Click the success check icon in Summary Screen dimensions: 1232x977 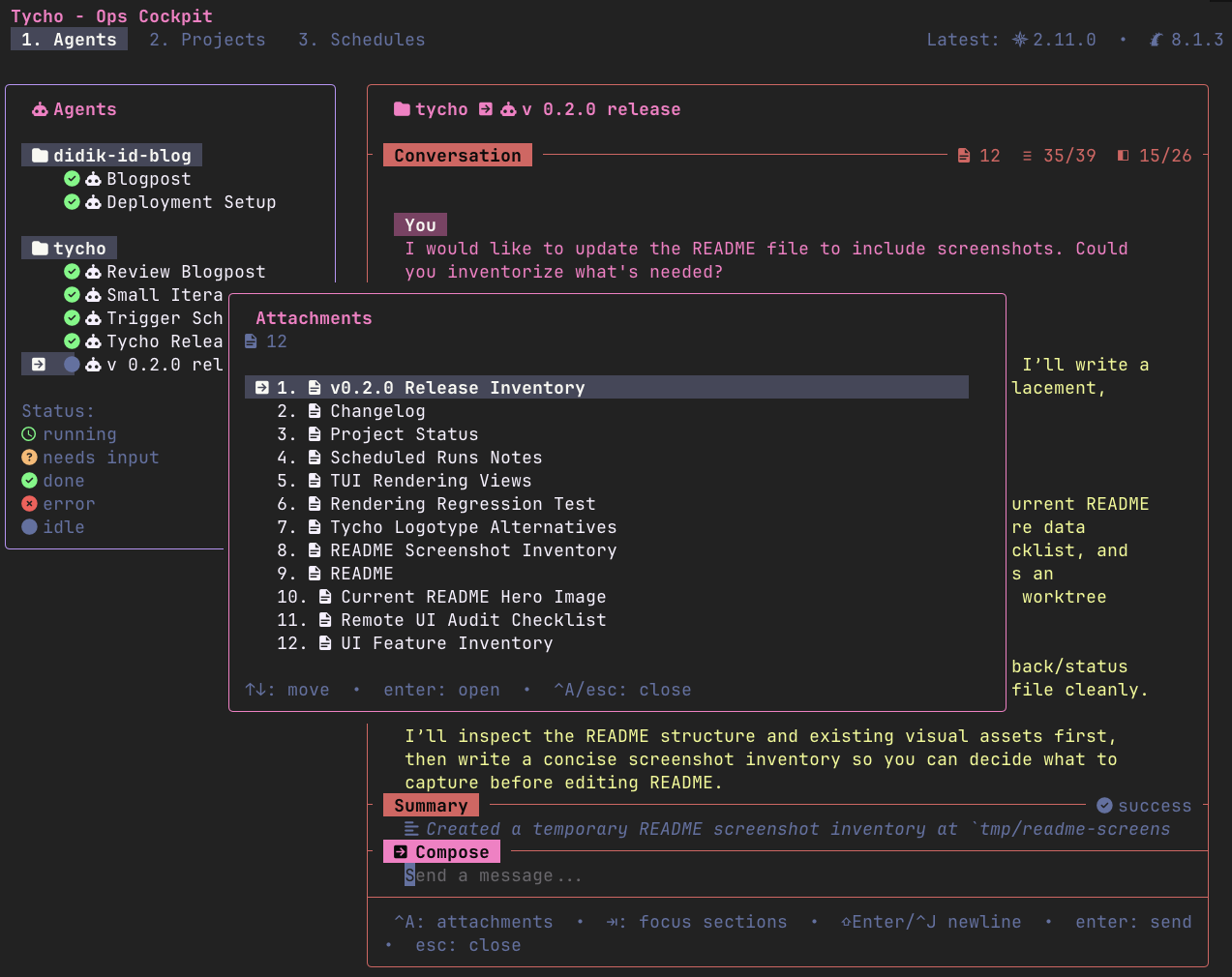tap(1104, 806)
